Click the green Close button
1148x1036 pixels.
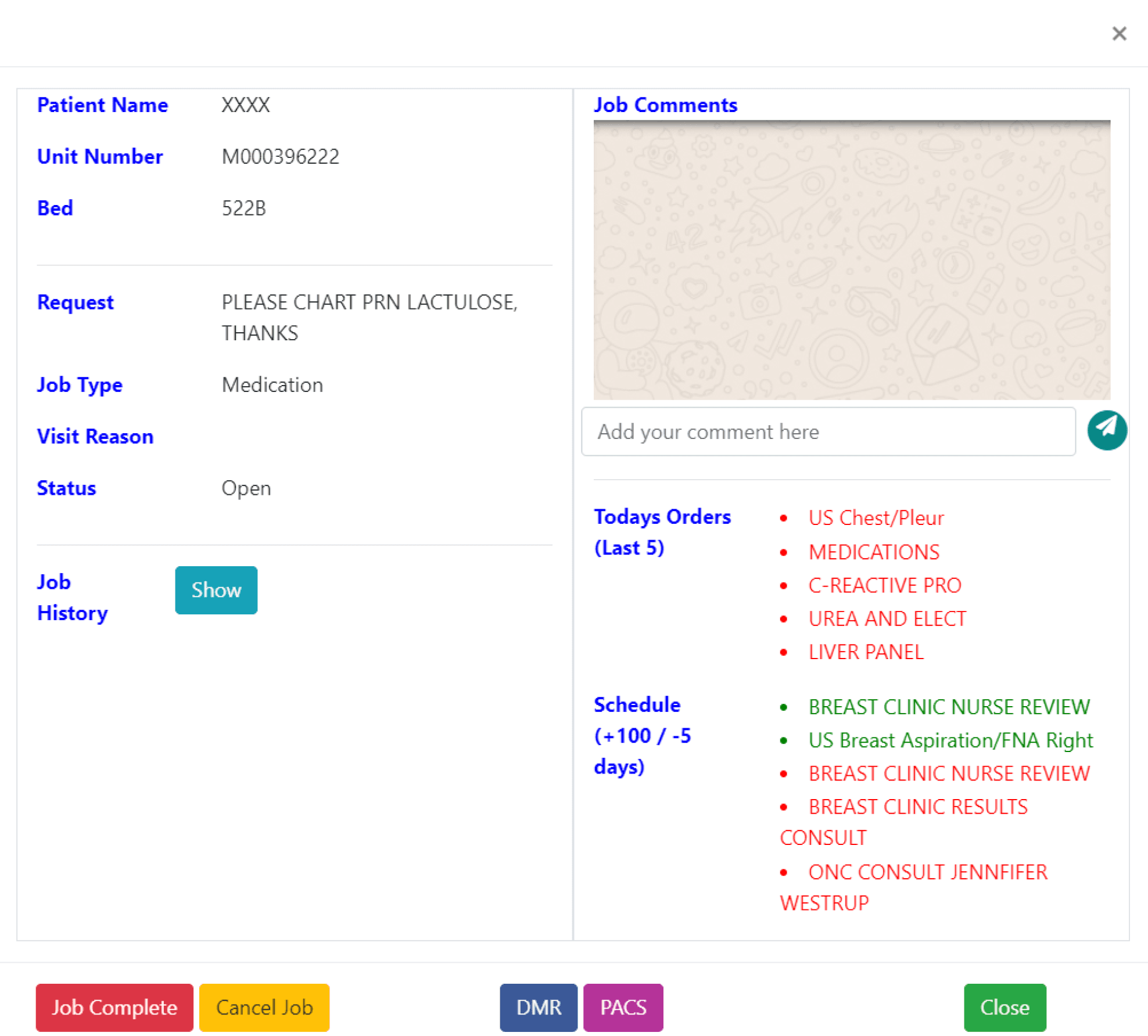pyautogui.click(x=1004, y=1007)
